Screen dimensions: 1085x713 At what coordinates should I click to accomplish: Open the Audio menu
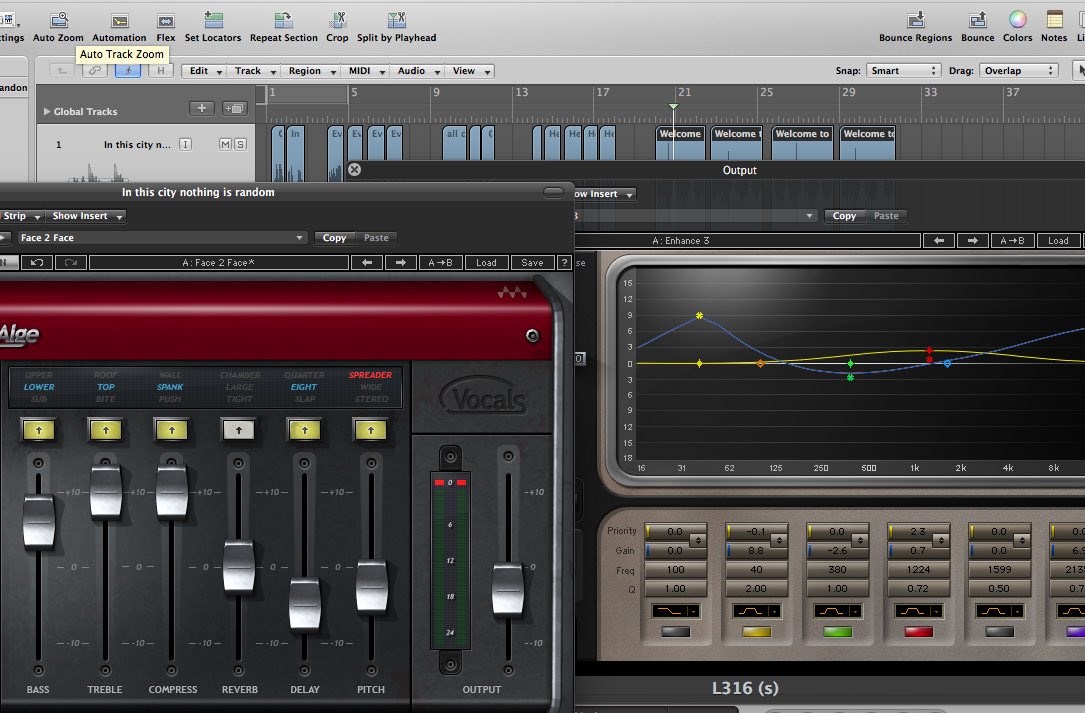pyautogui.click(x=417, y=71)
